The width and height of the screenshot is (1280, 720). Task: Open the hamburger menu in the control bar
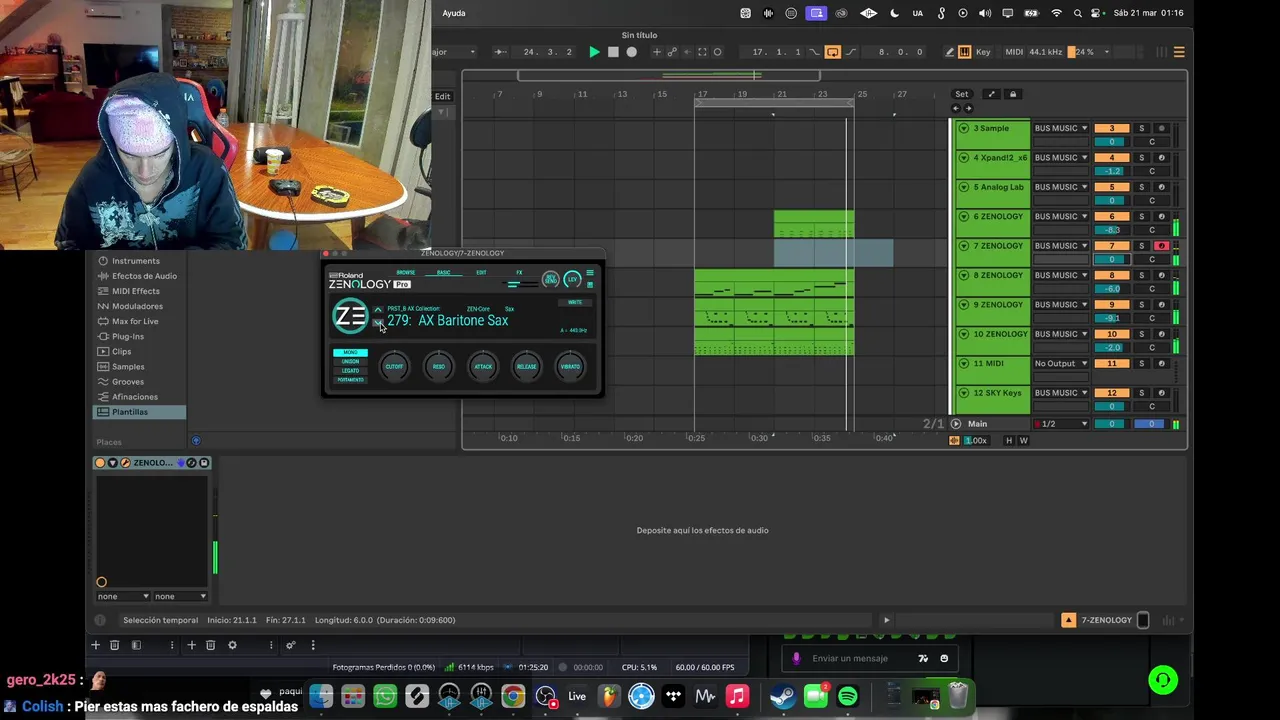tap(1179, 52)
